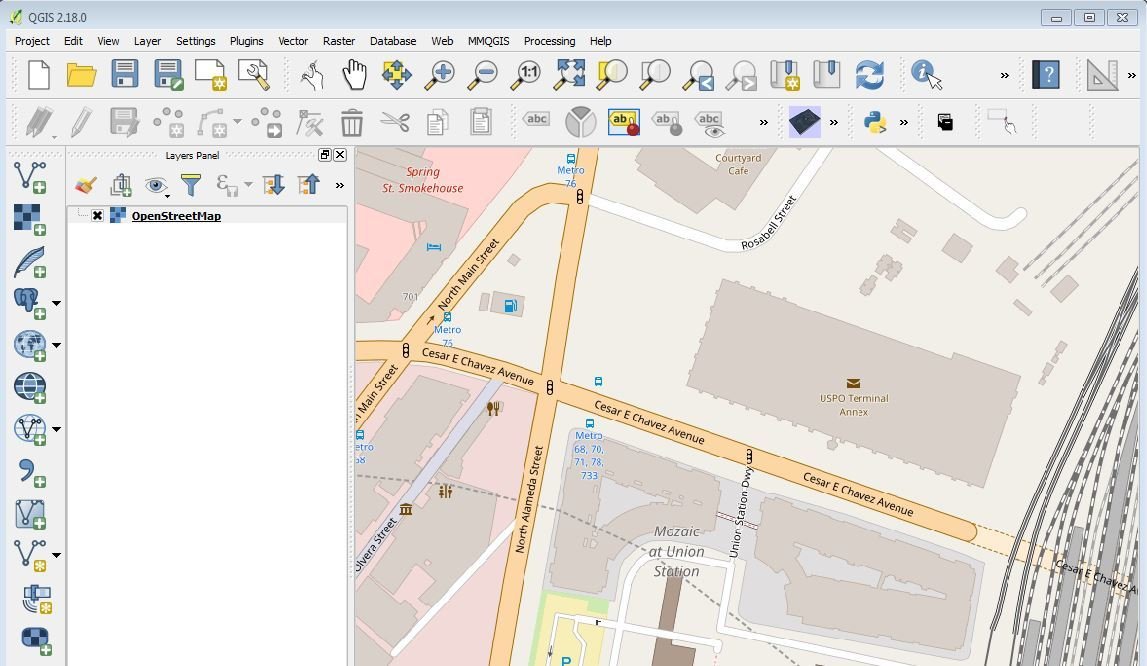Click the Add Delimited Text Layer comma icon
Screen dimensions: 1147x666
point(30,472)
